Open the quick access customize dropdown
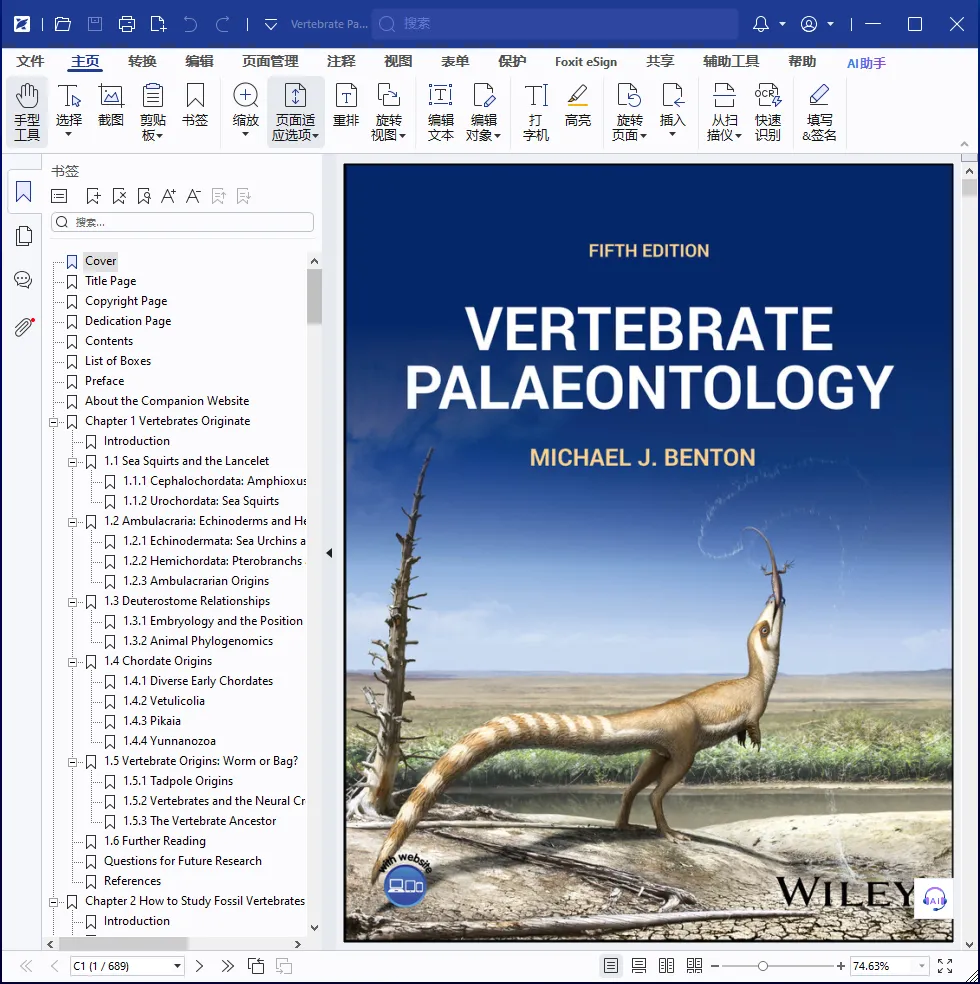Viewport: 980px width, 984px height. [x=271, y=24]
